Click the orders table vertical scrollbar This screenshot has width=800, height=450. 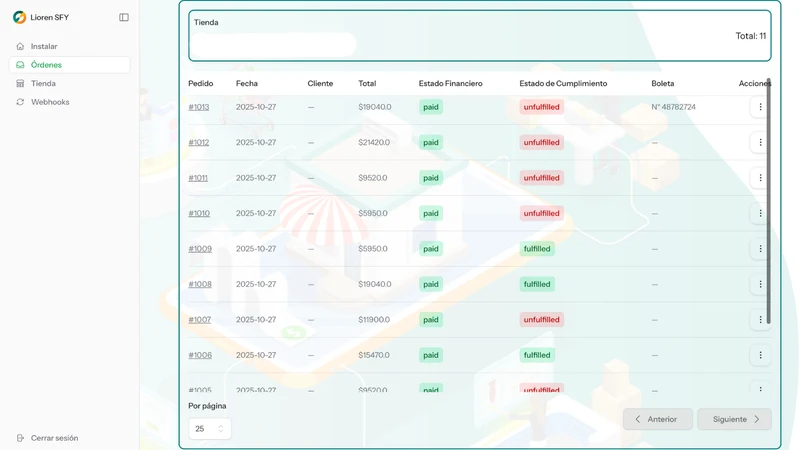pyautogui.click(x=768, y=202)
